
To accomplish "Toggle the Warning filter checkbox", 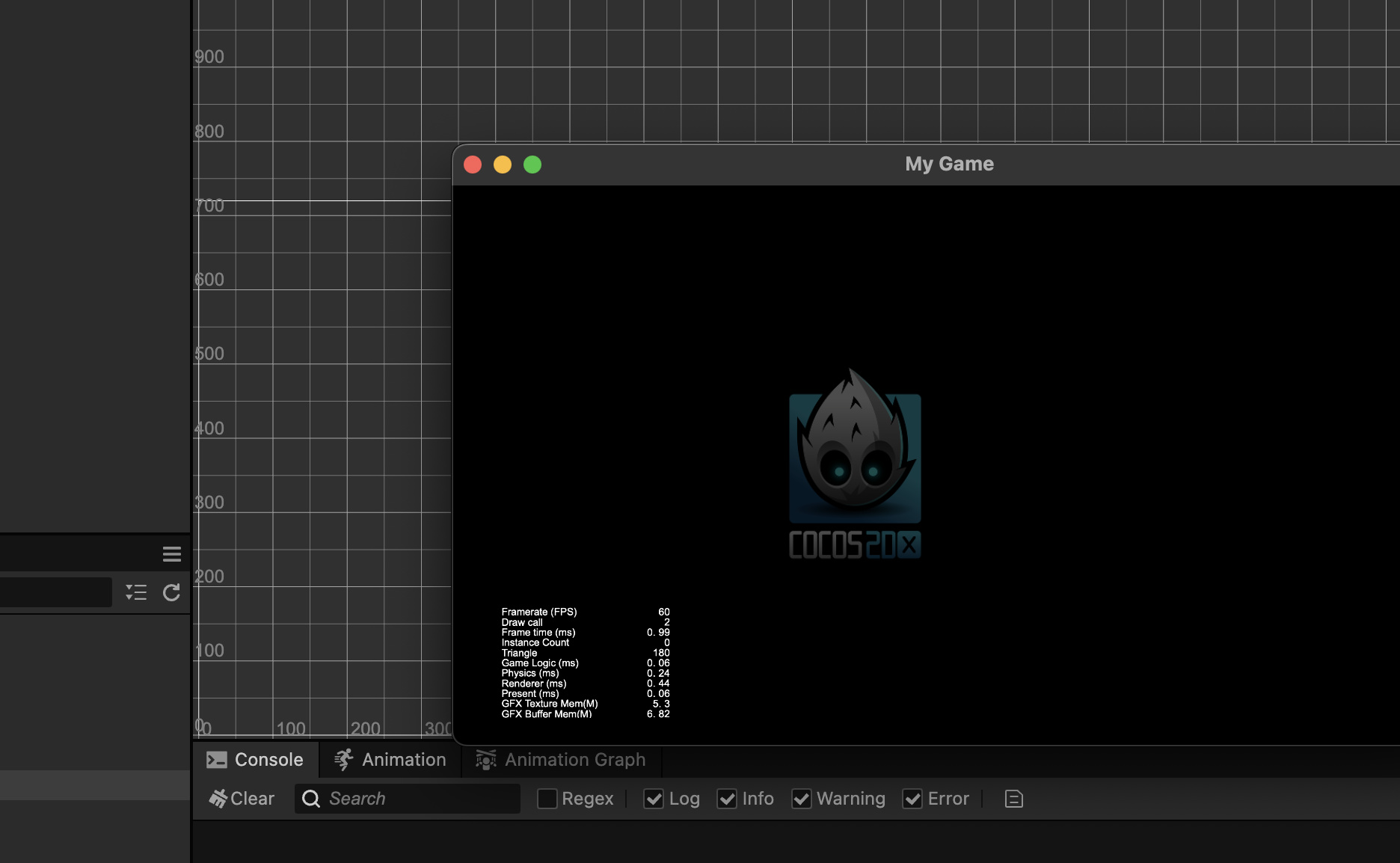I will (801, 799).
